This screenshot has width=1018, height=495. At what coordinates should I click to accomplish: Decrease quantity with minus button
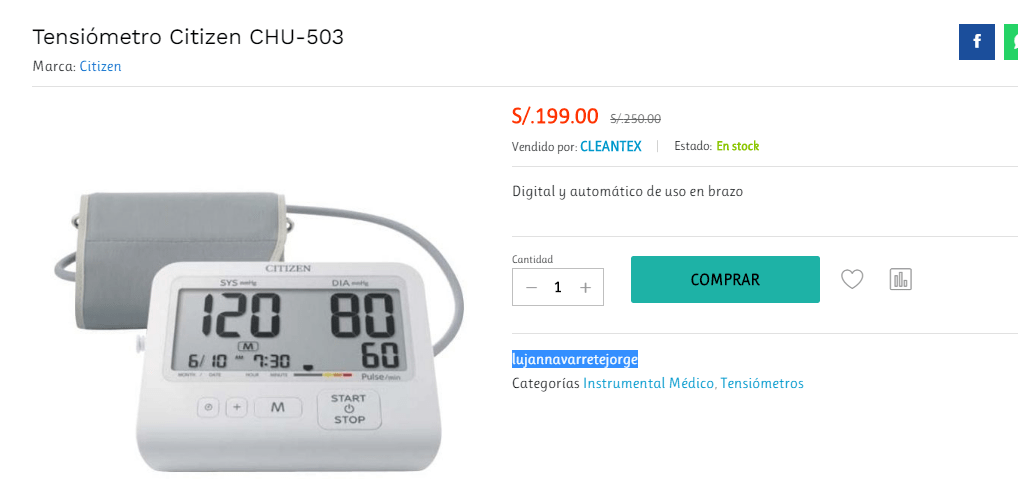point(531,287)
